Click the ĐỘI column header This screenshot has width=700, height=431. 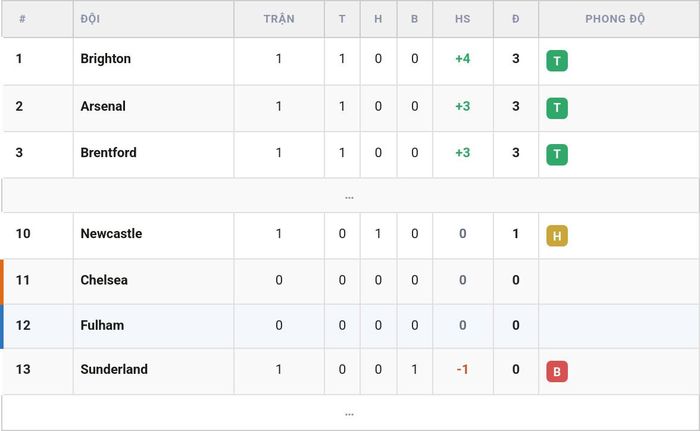tap(90, 19)
